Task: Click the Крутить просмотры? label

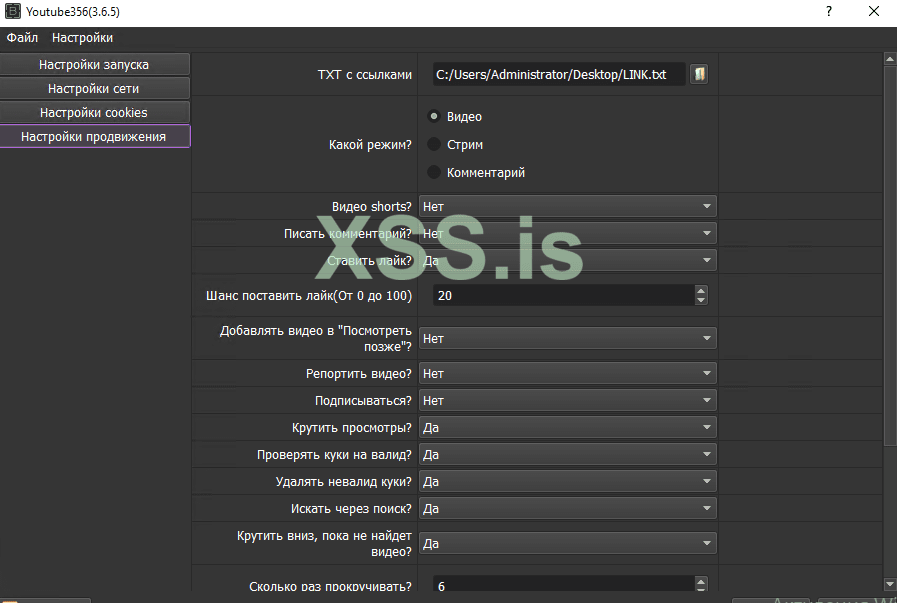Action: coord(351,427)
